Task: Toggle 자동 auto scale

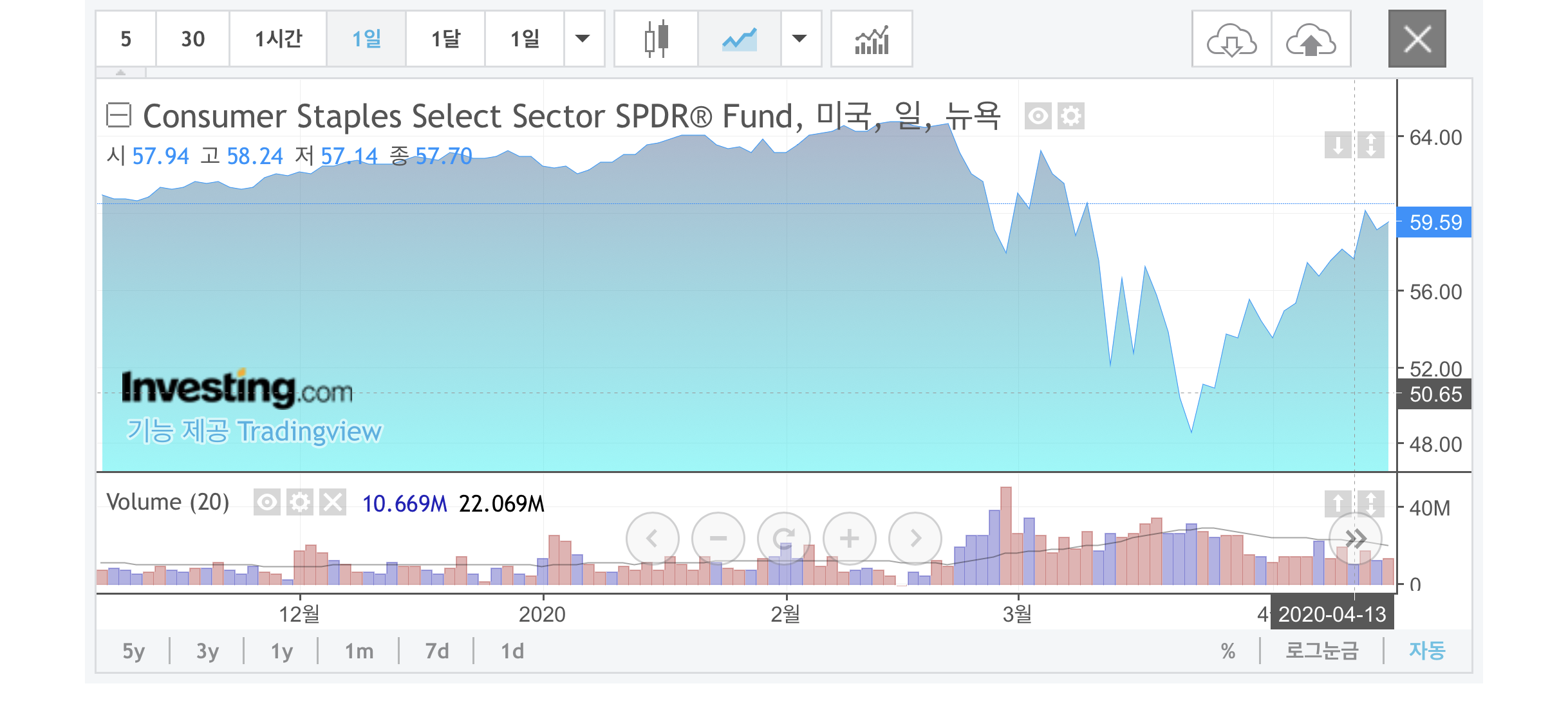Action: coord(1428,651)
